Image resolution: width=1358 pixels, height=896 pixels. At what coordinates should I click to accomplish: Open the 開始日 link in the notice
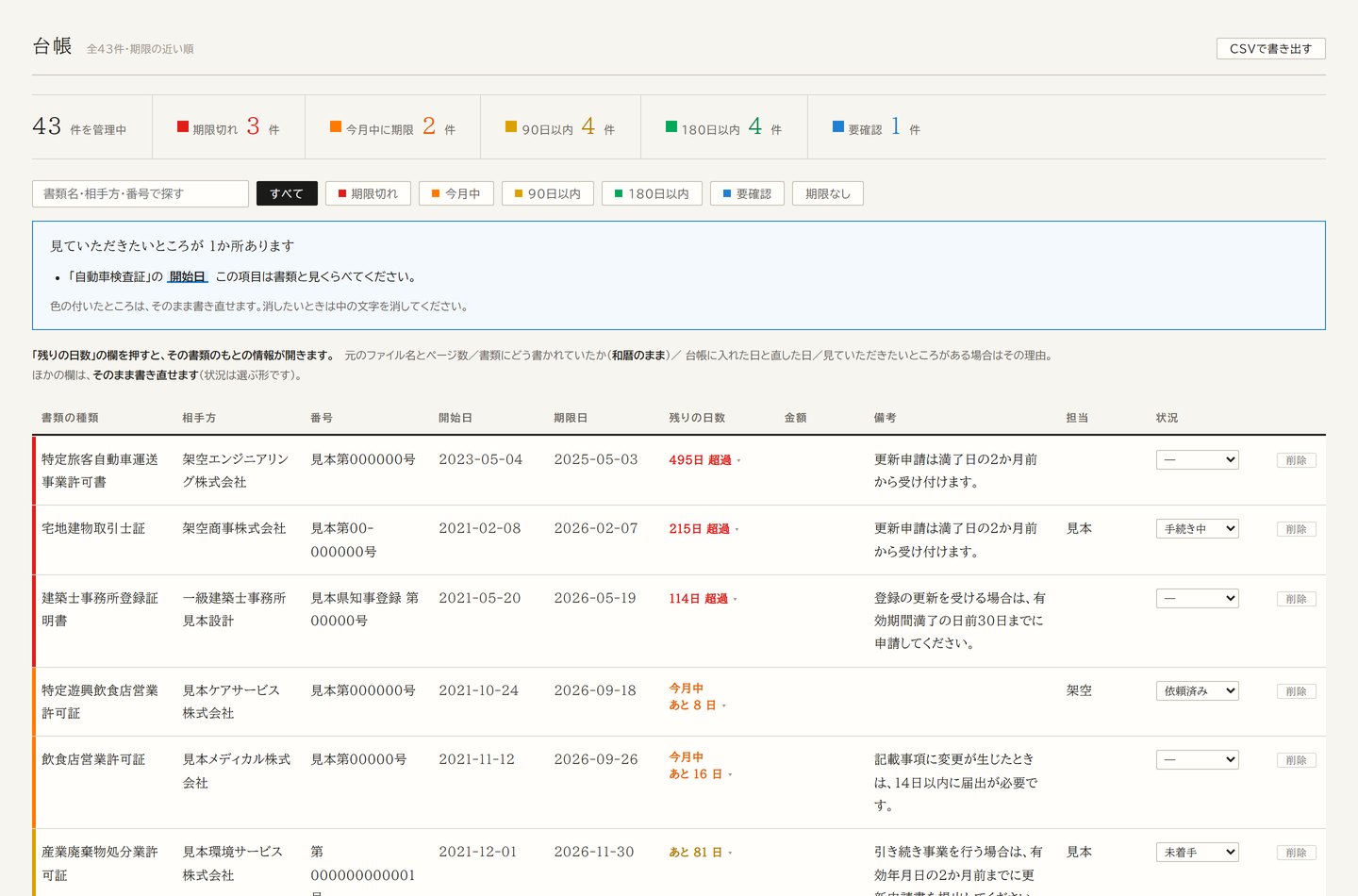point(188,276)
